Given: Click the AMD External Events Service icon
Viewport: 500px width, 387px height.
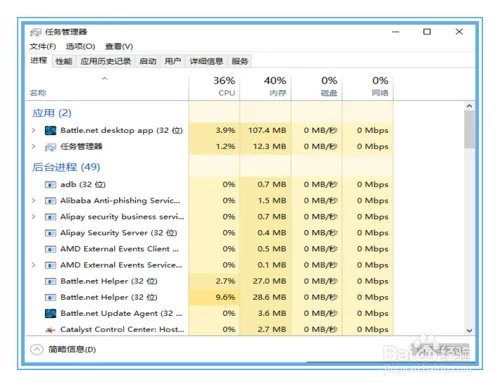Looking at the screenshot, I should point(50,265).
